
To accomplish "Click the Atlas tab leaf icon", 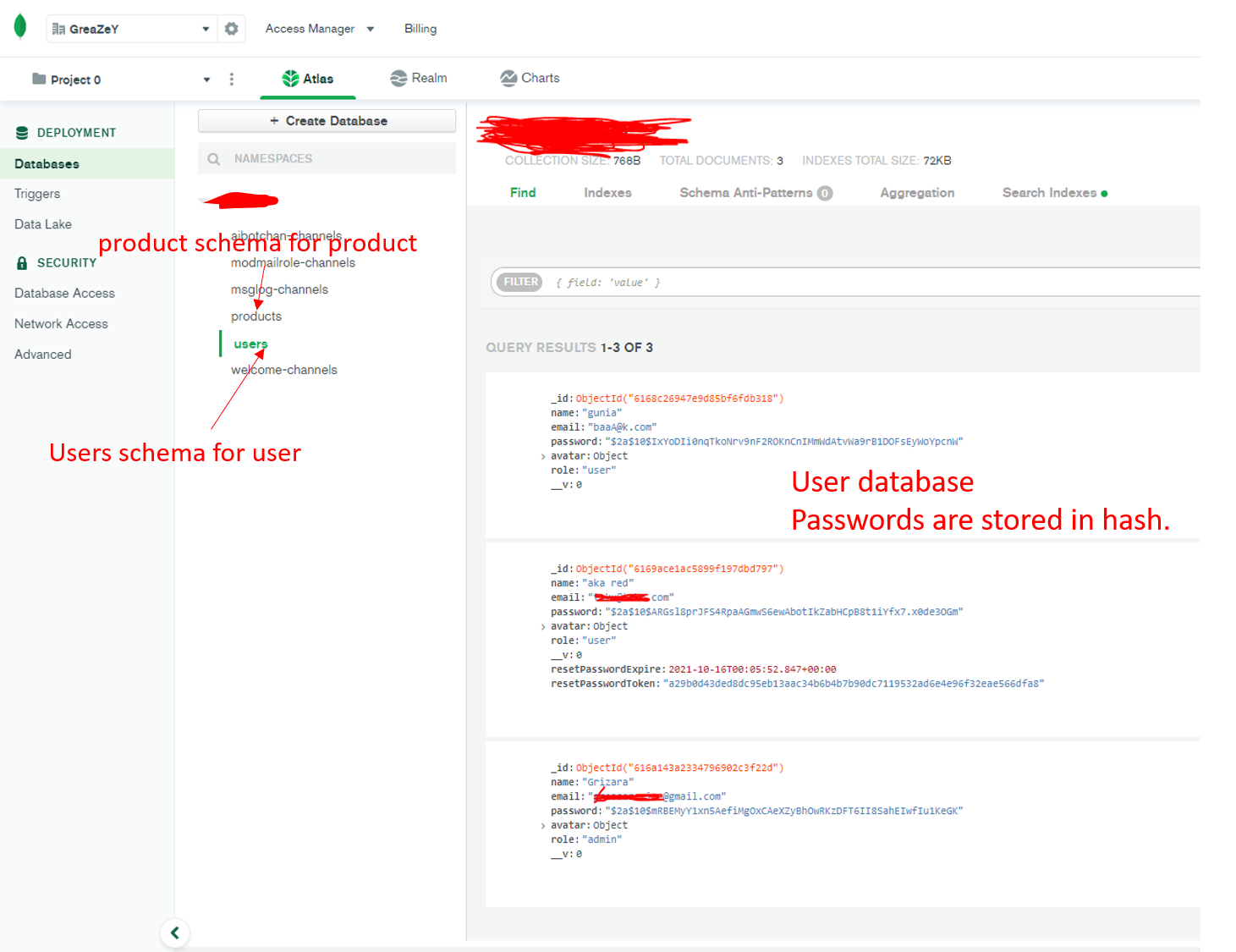I will point(290,79).
